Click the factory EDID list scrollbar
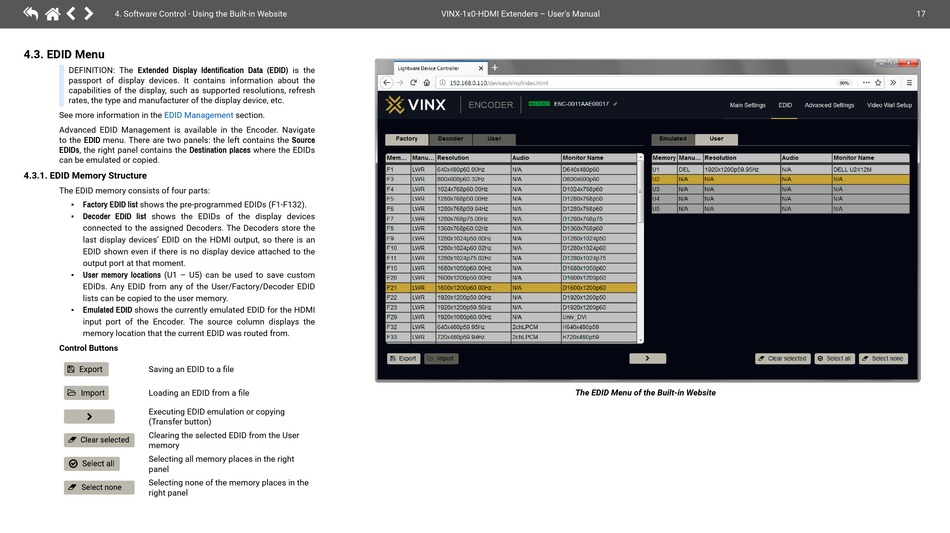This screenshot has height=533, width=950. [640, 193]
